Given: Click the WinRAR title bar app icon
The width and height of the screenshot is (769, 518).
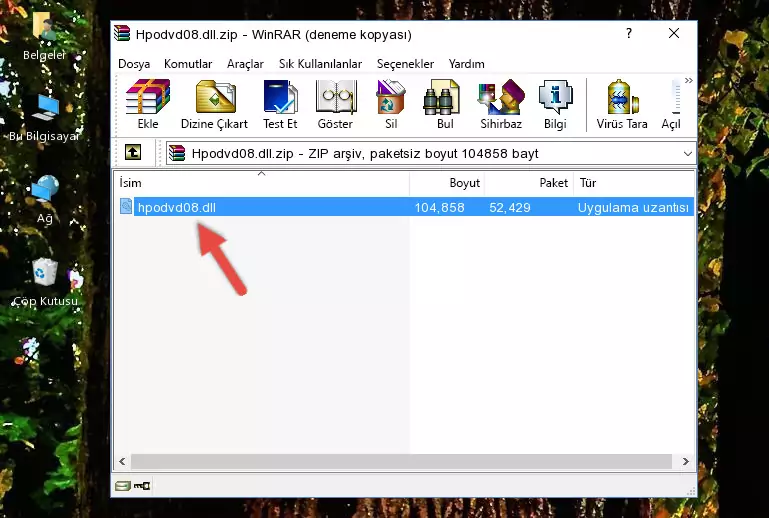Looking at the screenshot, I should 122,33.
